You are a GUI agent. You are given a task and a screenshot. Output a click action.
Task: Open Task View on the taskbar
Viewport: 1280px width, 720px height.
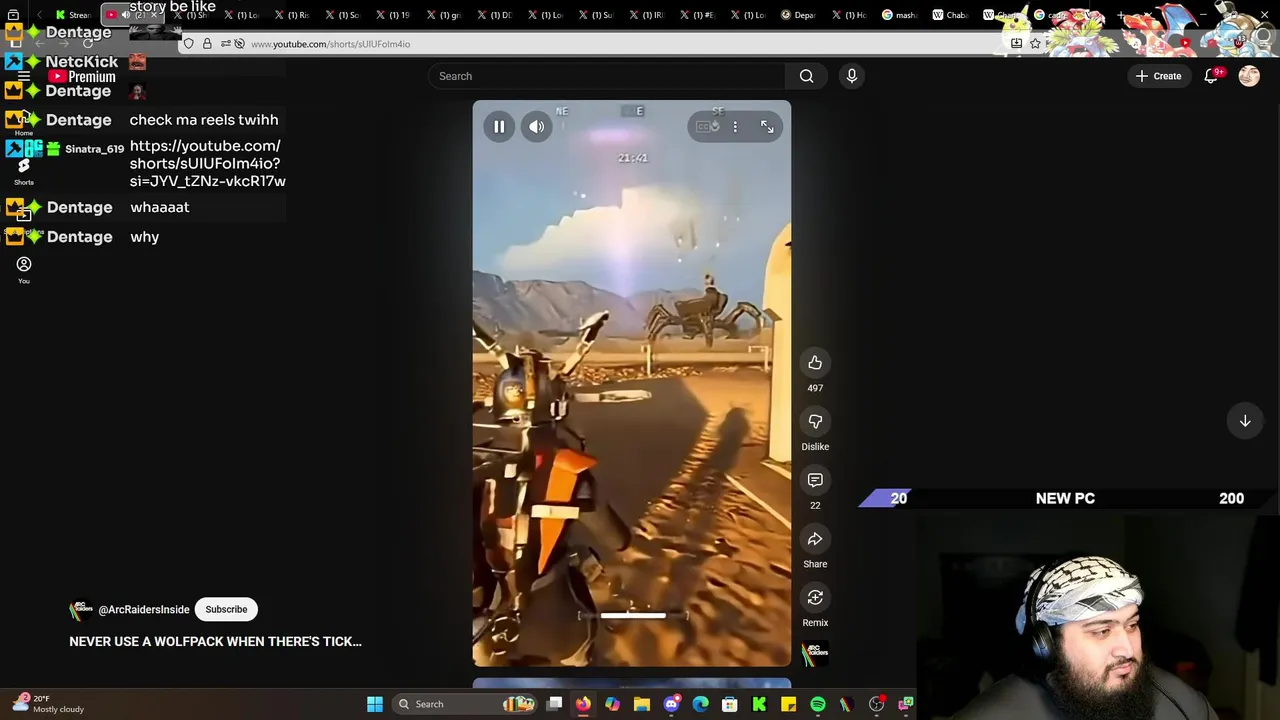point(555,704)
